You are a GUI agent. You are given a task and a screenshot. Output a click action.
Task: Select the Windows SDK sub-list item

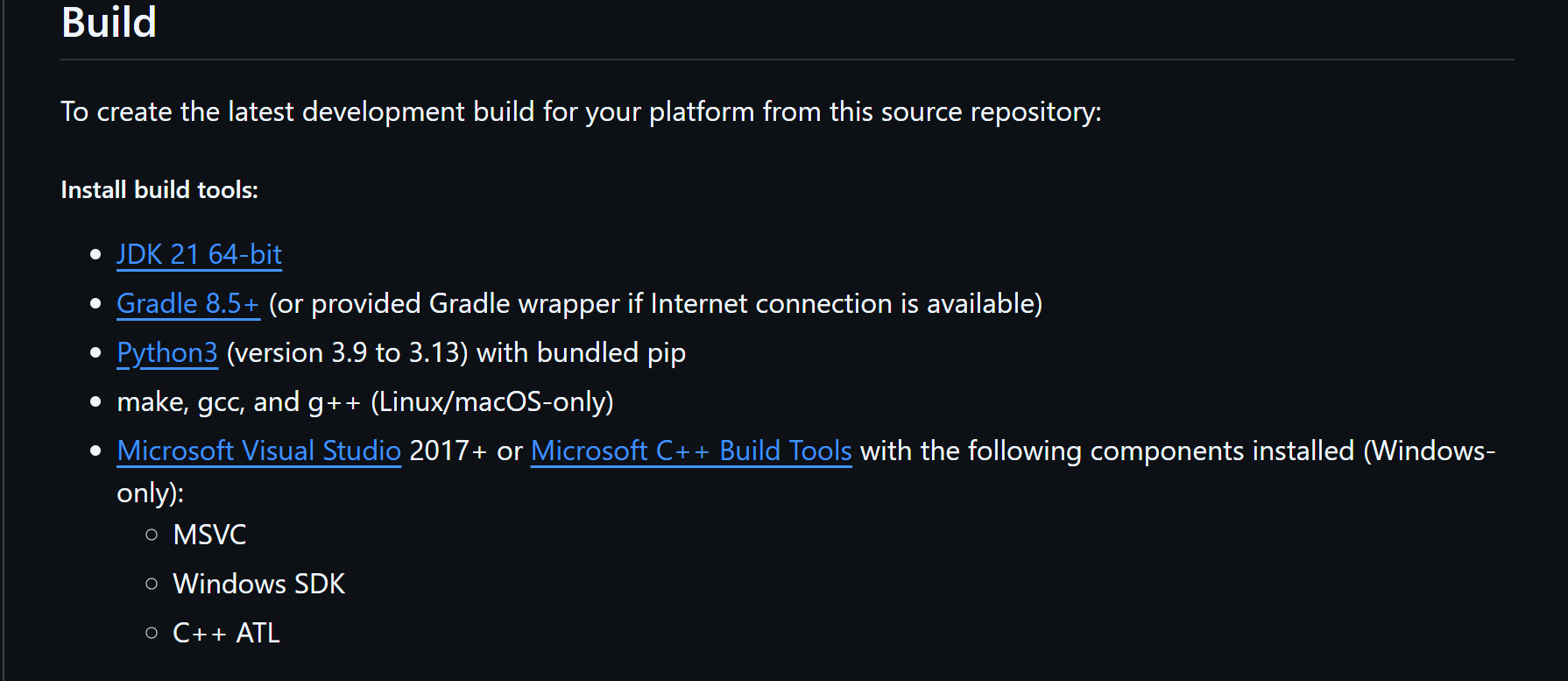point(259,584)
